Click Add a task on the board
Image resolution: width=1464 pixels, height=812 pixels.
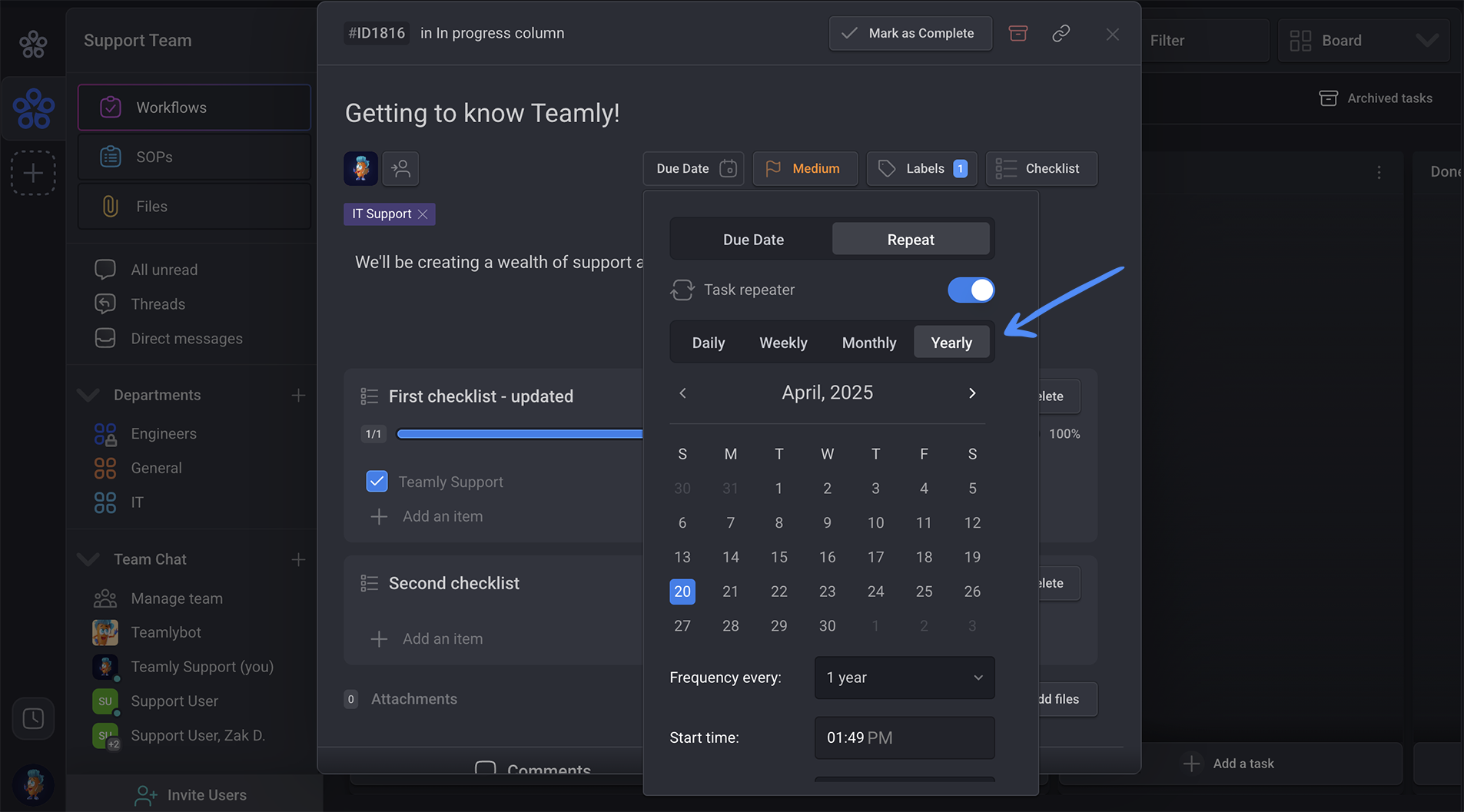1228,764
